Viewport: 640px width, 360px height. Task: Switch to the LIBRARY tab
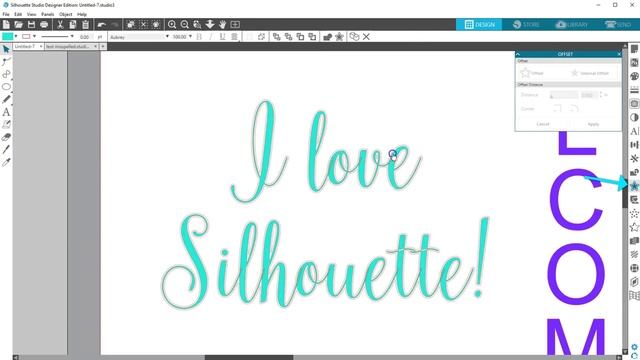click(571, 24)
